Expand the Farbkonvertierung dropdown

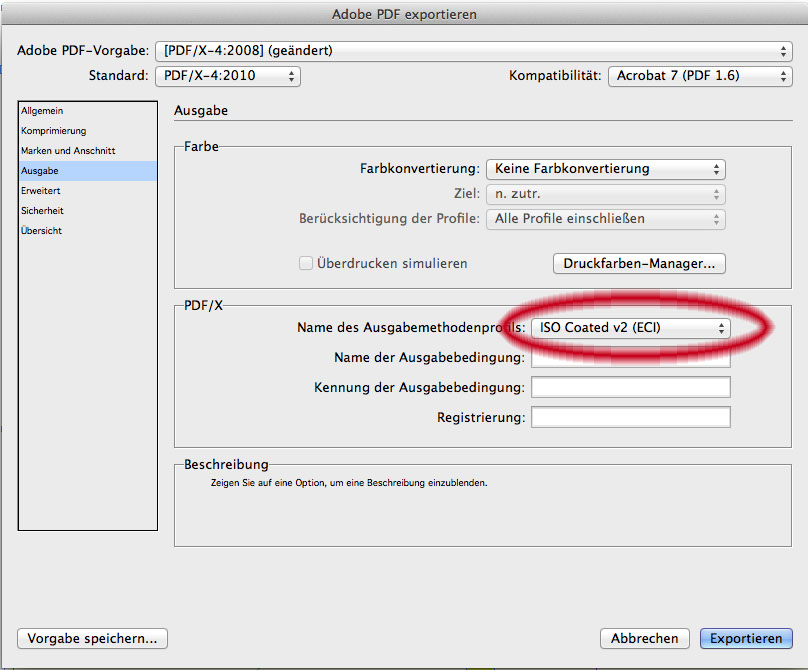click(605, 169)
